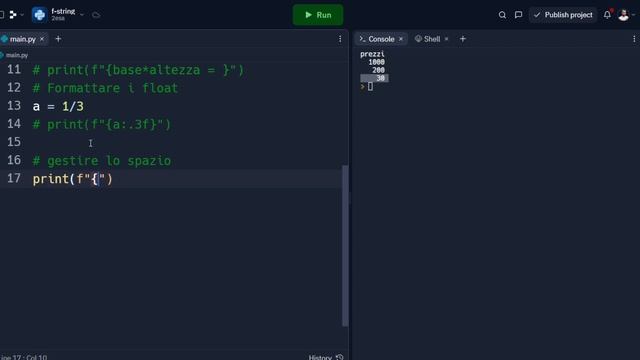The width and height of the screenshot is (640, 360).
Task: Open the search magnifier icon
Action: 502,15
